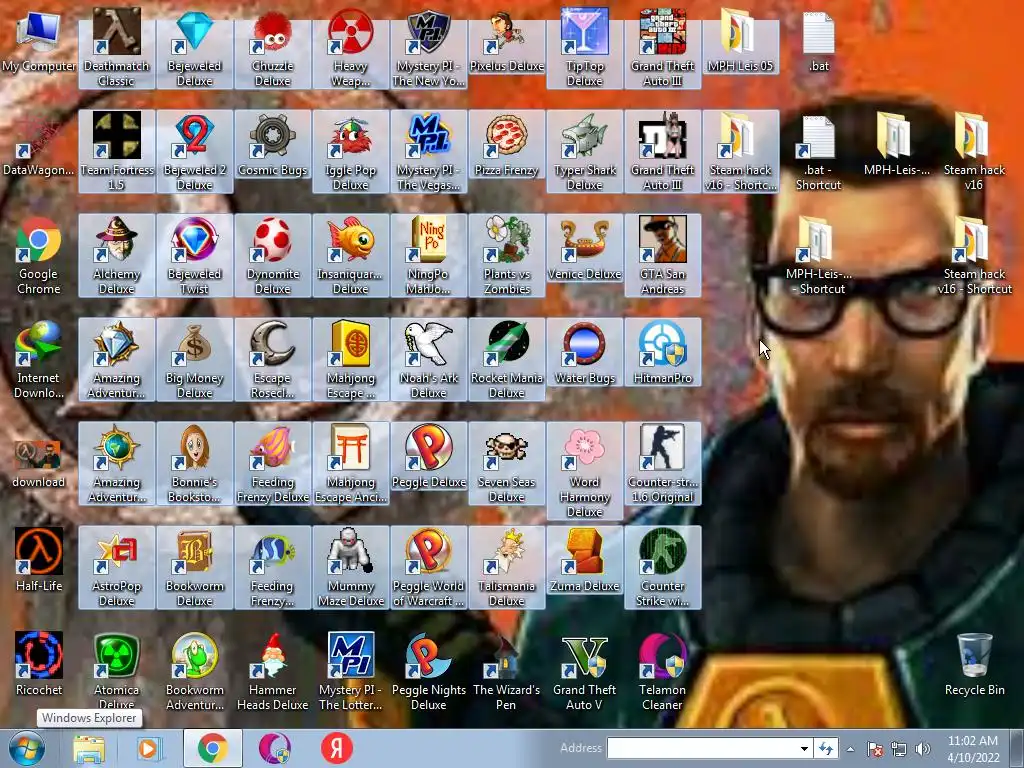Select Telamon Cleaner icon
1024x768 pixels.
pyautogui.click(x=663, y=671)
